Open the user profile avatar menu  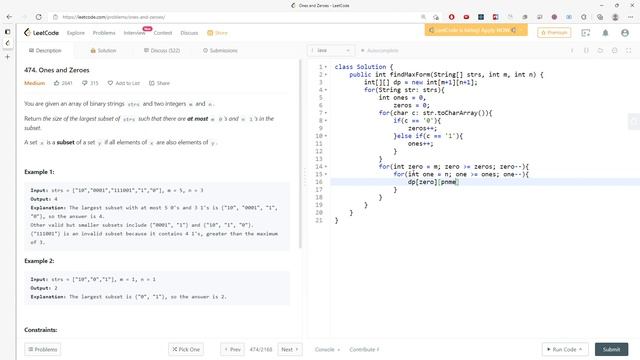tap(624, 33)
